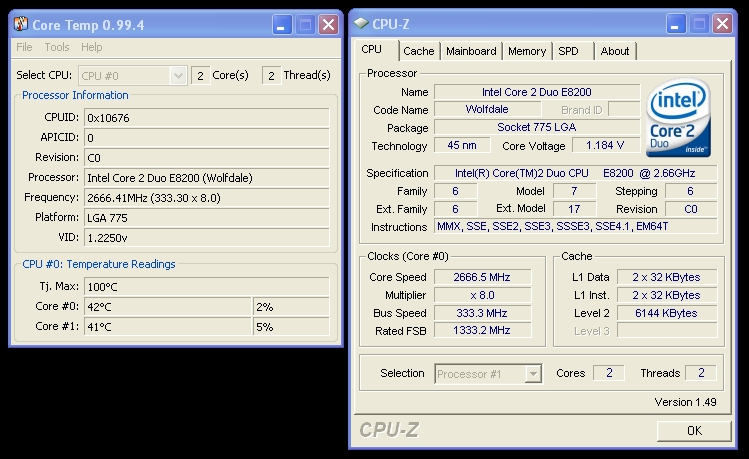The width and height of the screenshot is (749, 459).
Task: Click the Core Temp title bar icon
Action: click(21, 24)
